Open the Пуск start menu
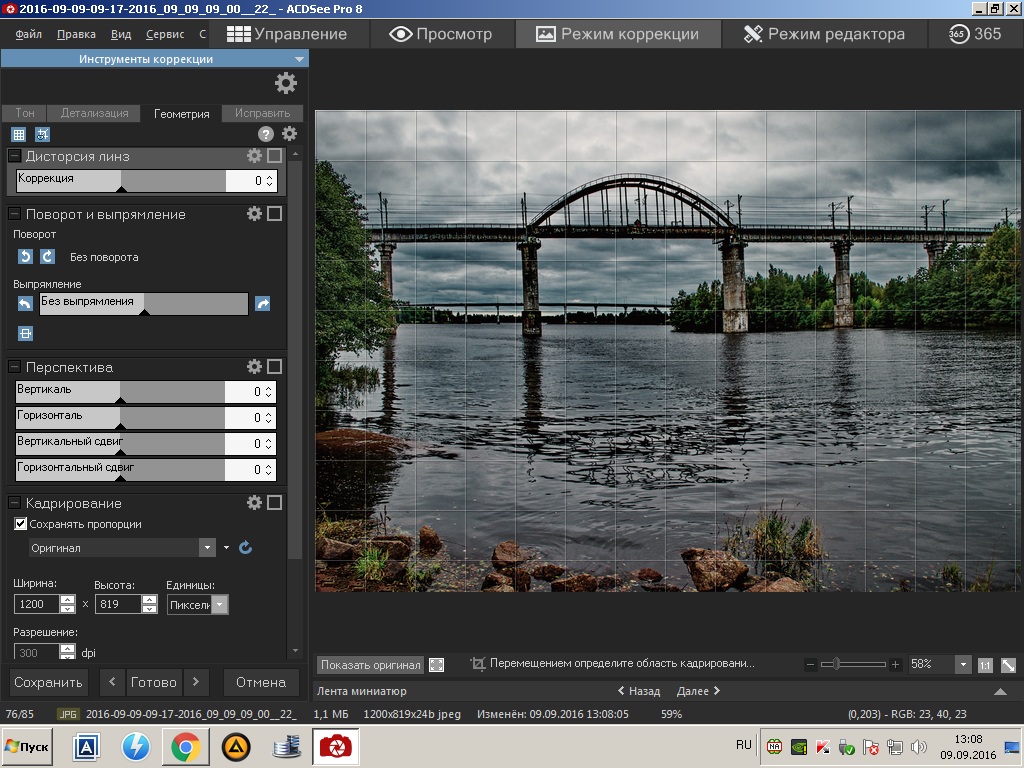This screenshot has height=768, width=1024. (x=27, y=746)
